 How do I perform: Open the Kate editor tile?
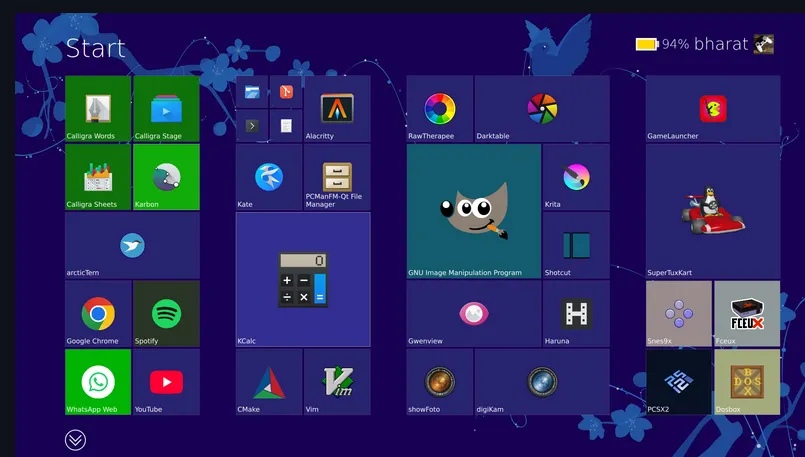click(269, 177)
